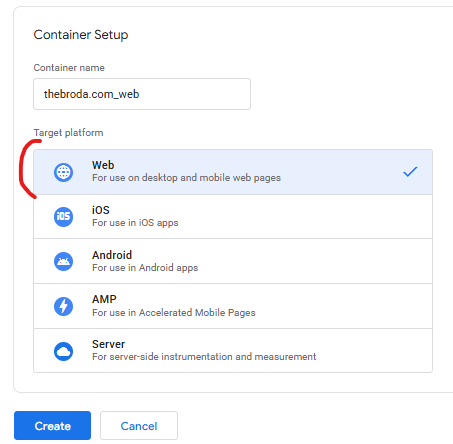This screenshot has width=453, height=444.
Task: Click the Android robot icon
Action: pyautogui.click(x=63, y=261)
